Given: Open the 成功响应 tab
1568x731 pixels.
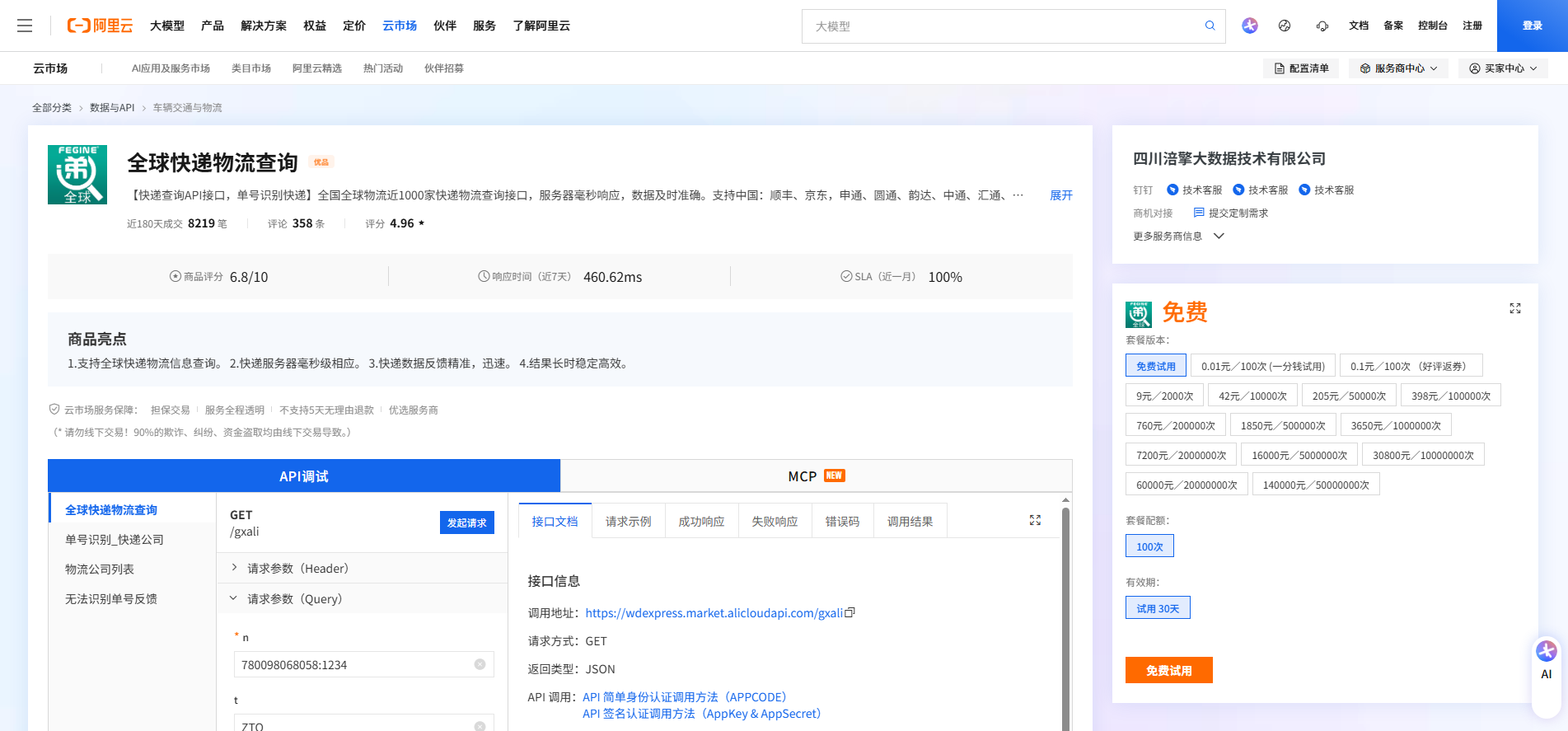Looking at the screenshot, I should [x=702, y=521].
